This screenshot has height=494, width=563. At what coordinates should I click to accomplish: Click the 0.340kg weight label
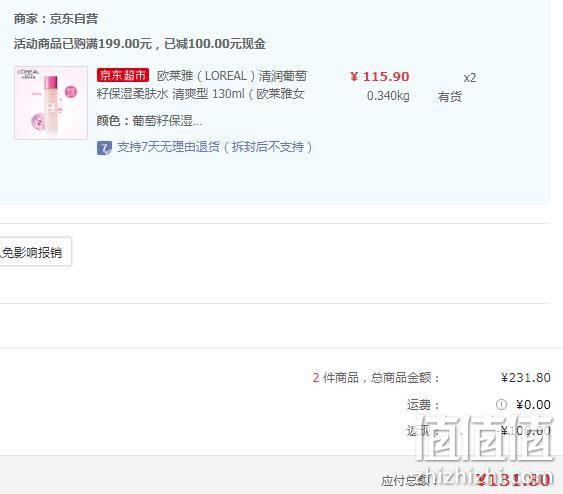pyautogui.click(x=388, y=96)
